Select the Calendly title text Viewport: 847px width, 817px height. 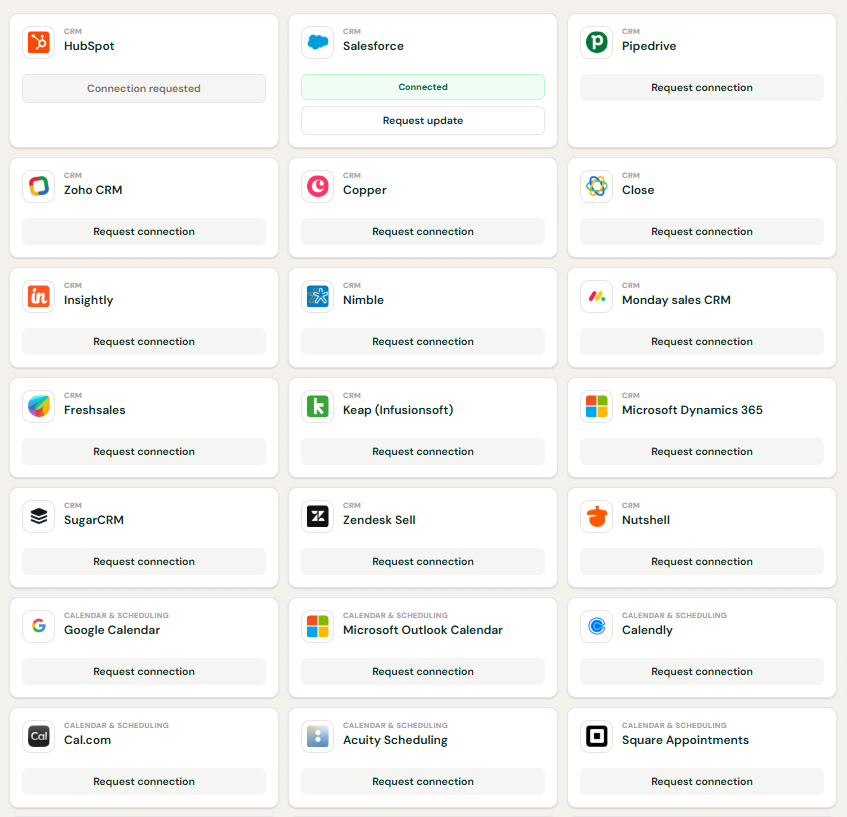(647, 630)
